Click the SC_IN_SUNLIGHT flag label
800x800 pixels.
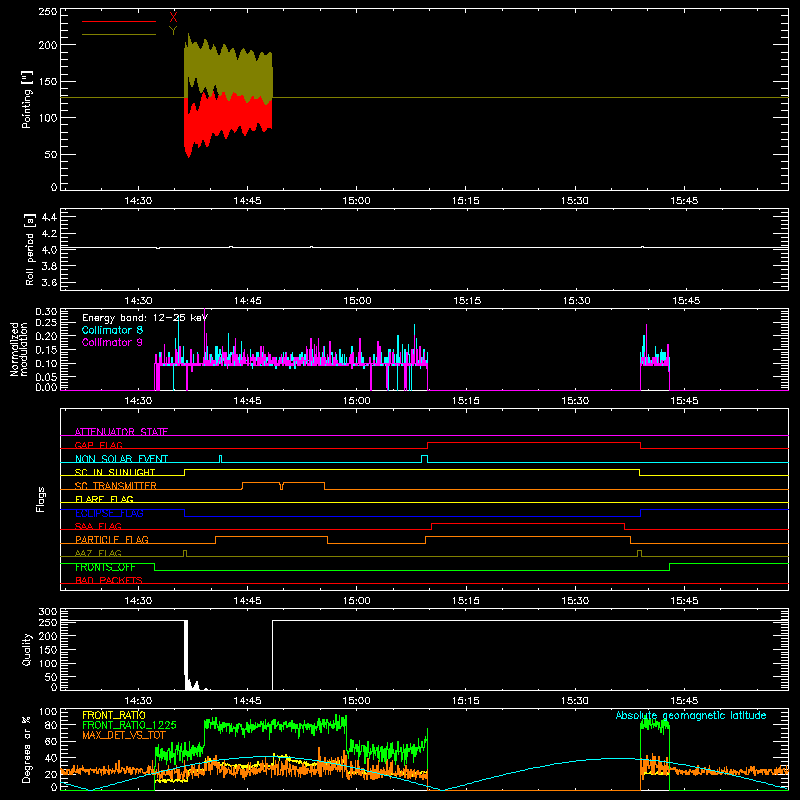click(x=115, y=472)
